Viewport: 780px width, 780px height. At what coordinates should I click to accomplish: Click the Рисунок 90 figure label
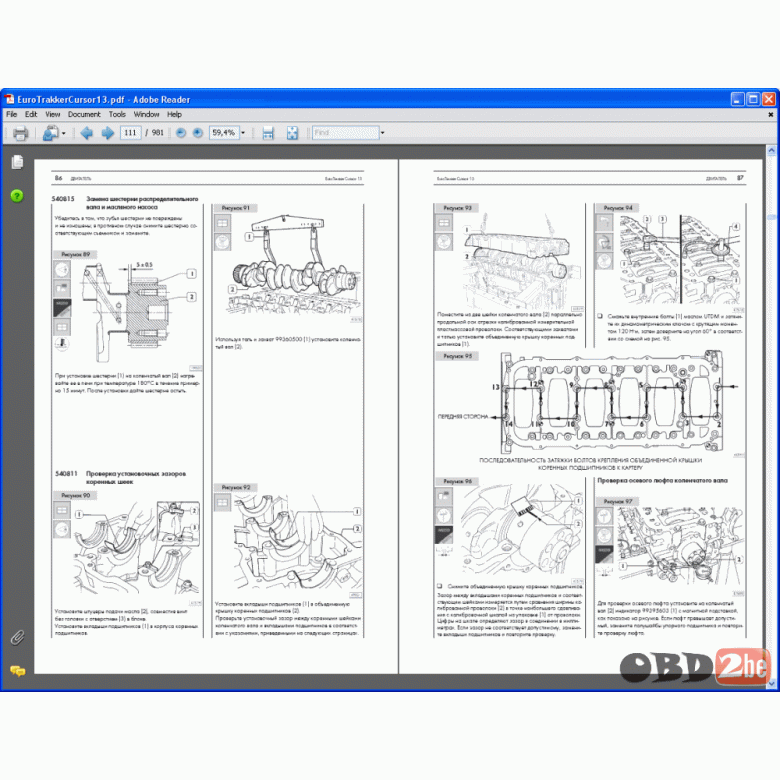pyautogui.click(x=75, y=495)
